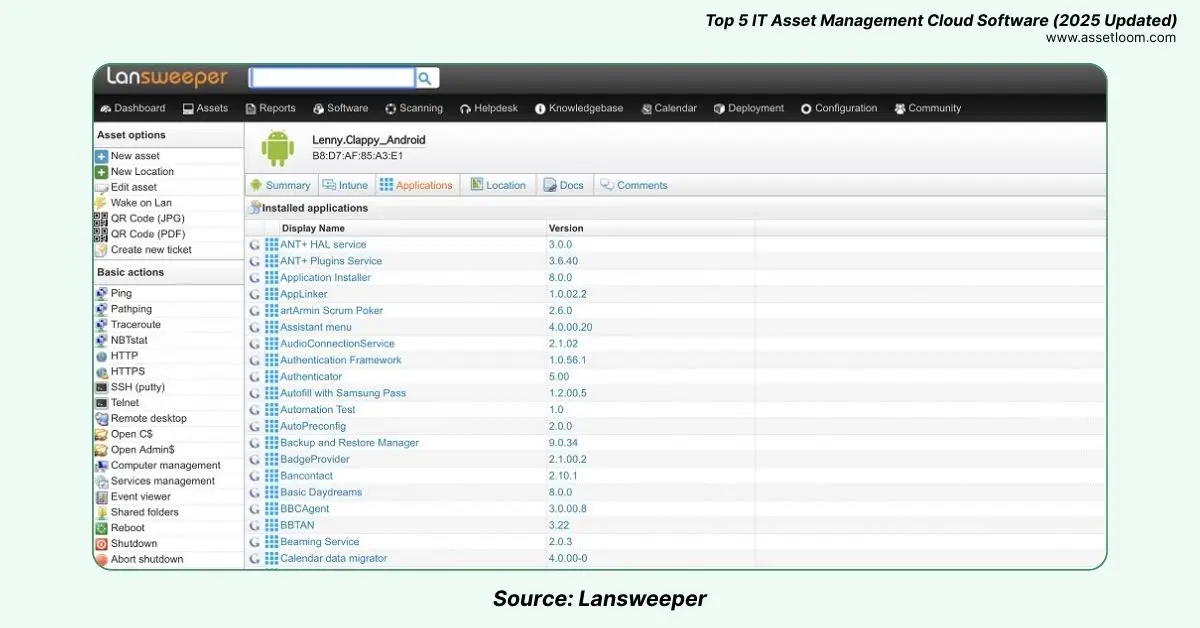Click the Telnet terminal icon
The height and width of the screenshot is (628, 1200).
click(101, 403)
